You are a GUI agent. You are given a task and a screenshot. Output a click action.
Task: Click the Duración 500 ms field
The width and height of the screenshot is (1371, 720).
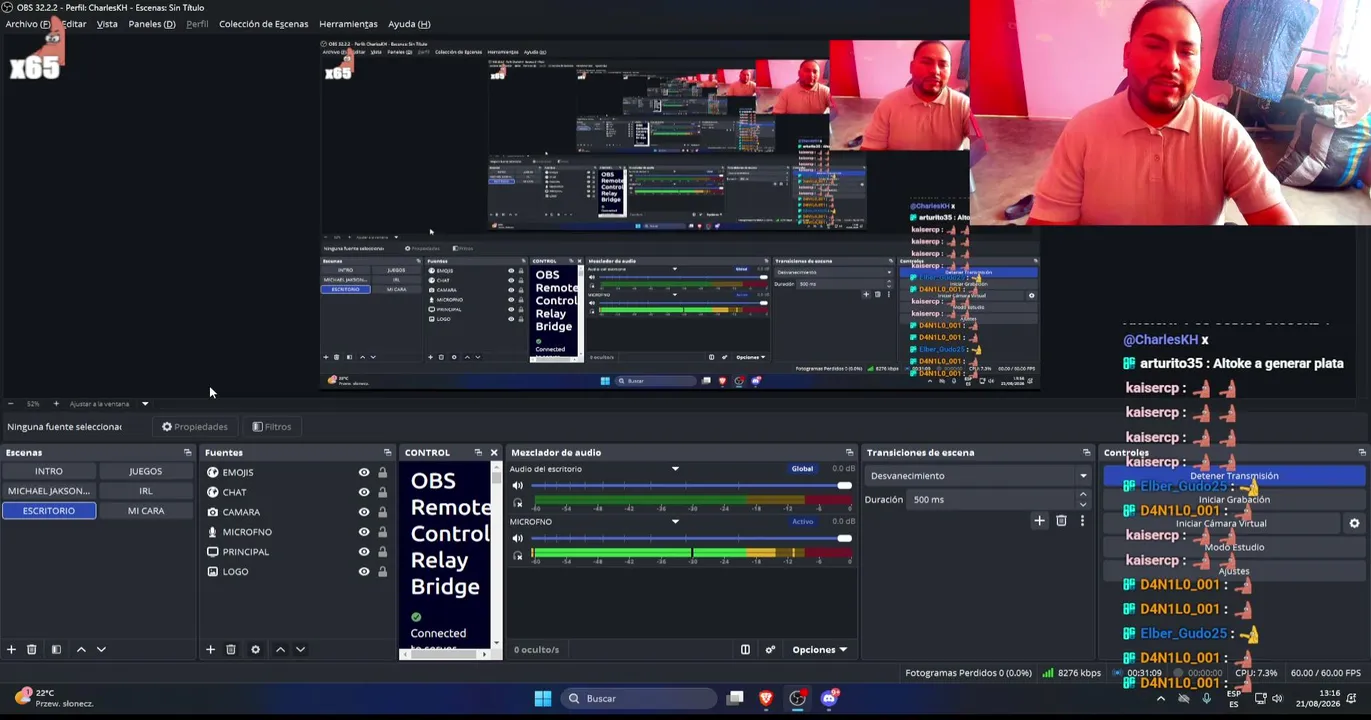coord(993,500)
